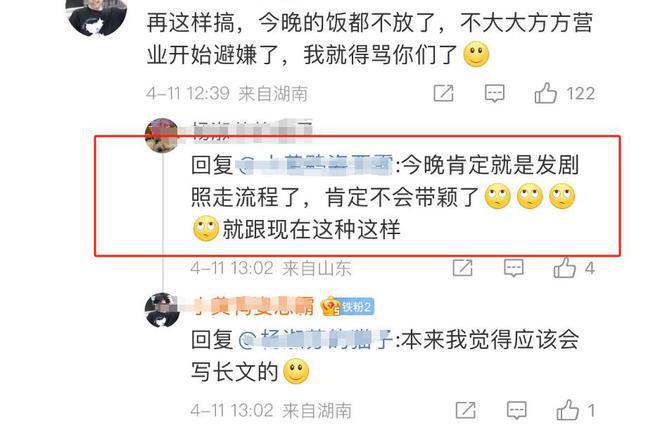
Task: Open the top commenter's avatar
Action: point(97,15)
